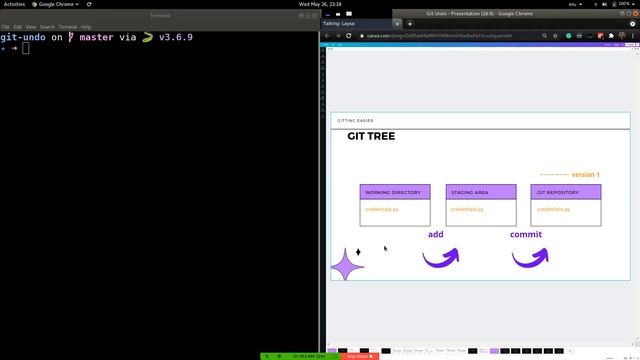640x360 pixels.
Task: Click the GIT TREE slide title
Action: click(371, 136)
